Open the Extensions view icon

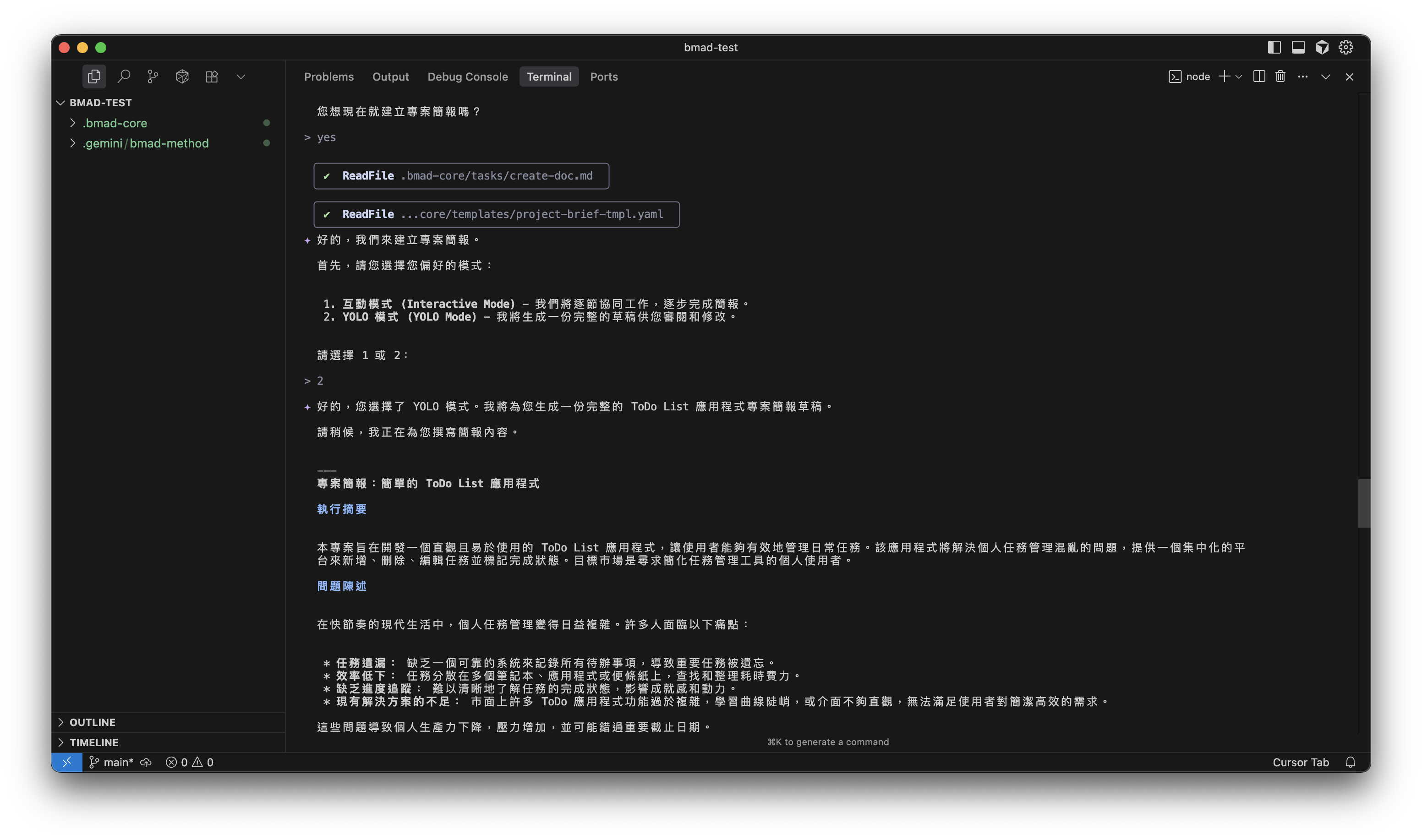click(212, 76)
